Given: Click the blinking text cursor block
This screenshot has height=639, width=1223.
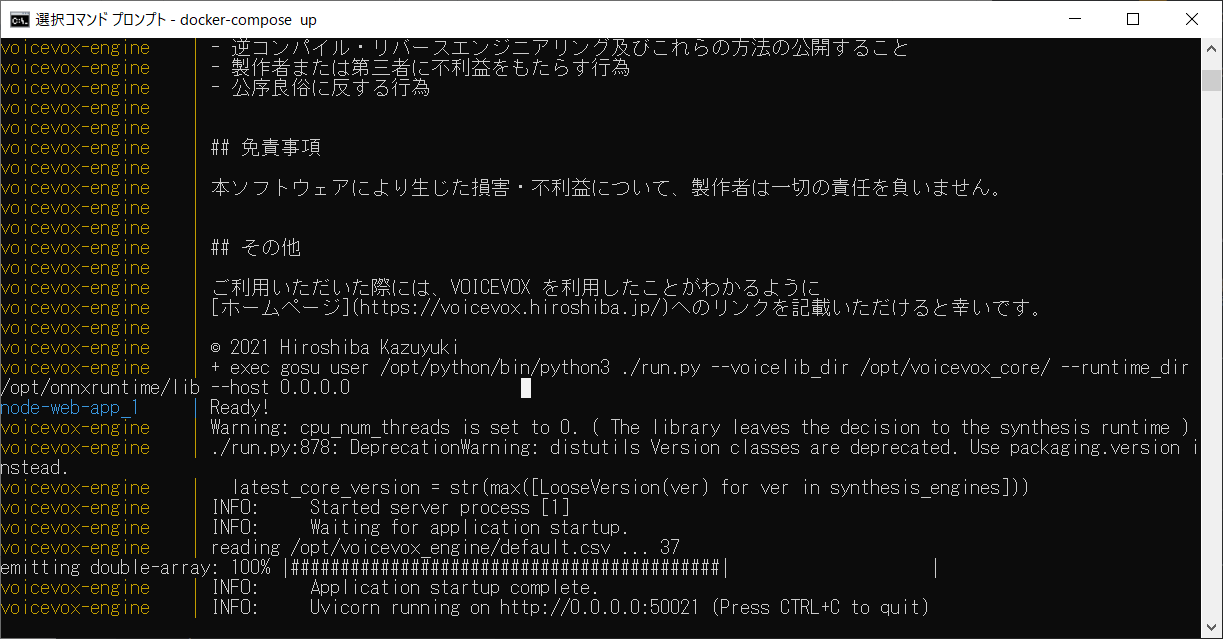Looking at the screenshot, I should [x=525, y=387].
